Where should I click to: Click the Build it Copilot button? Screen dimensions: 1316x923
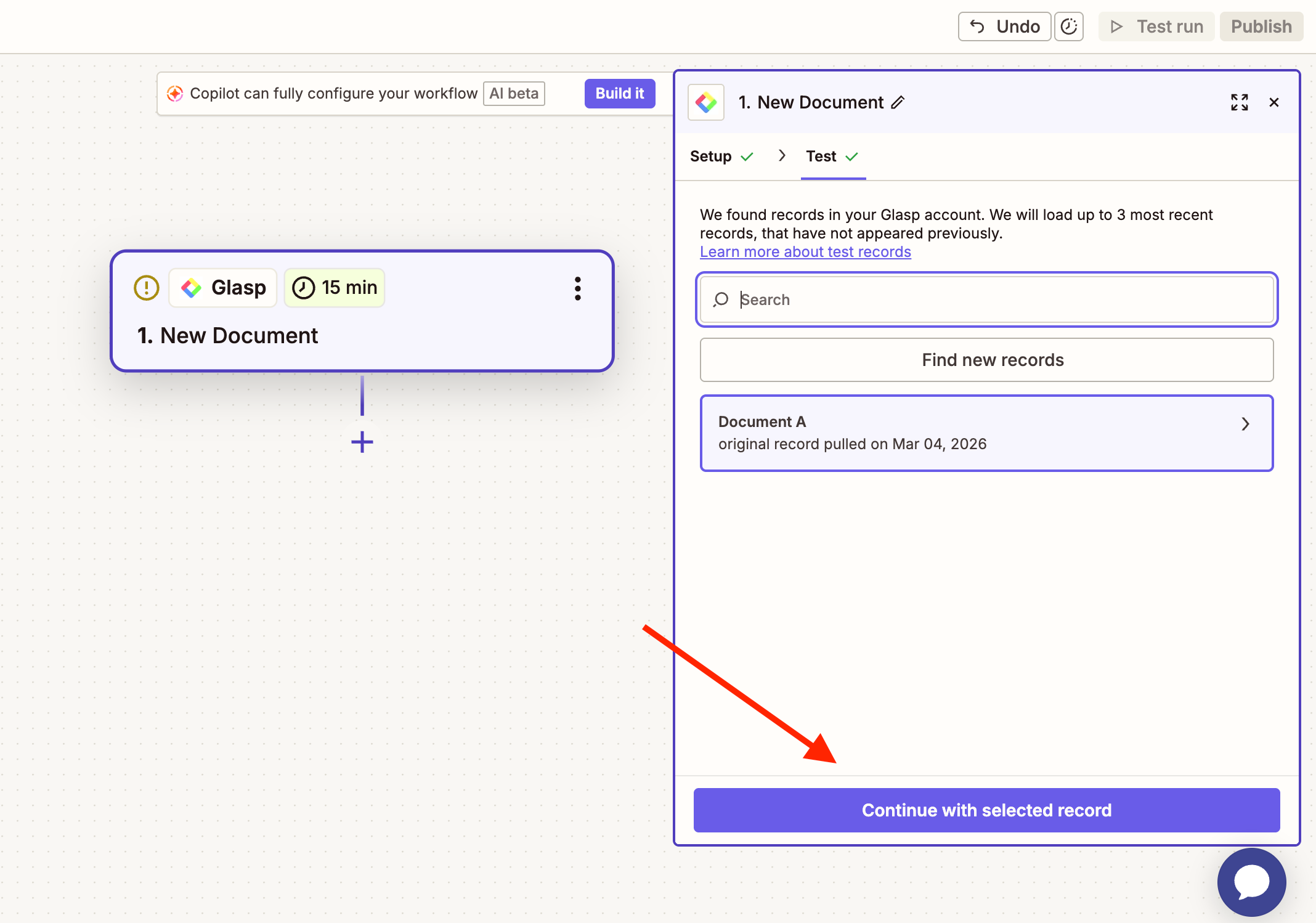pos(619,94)
